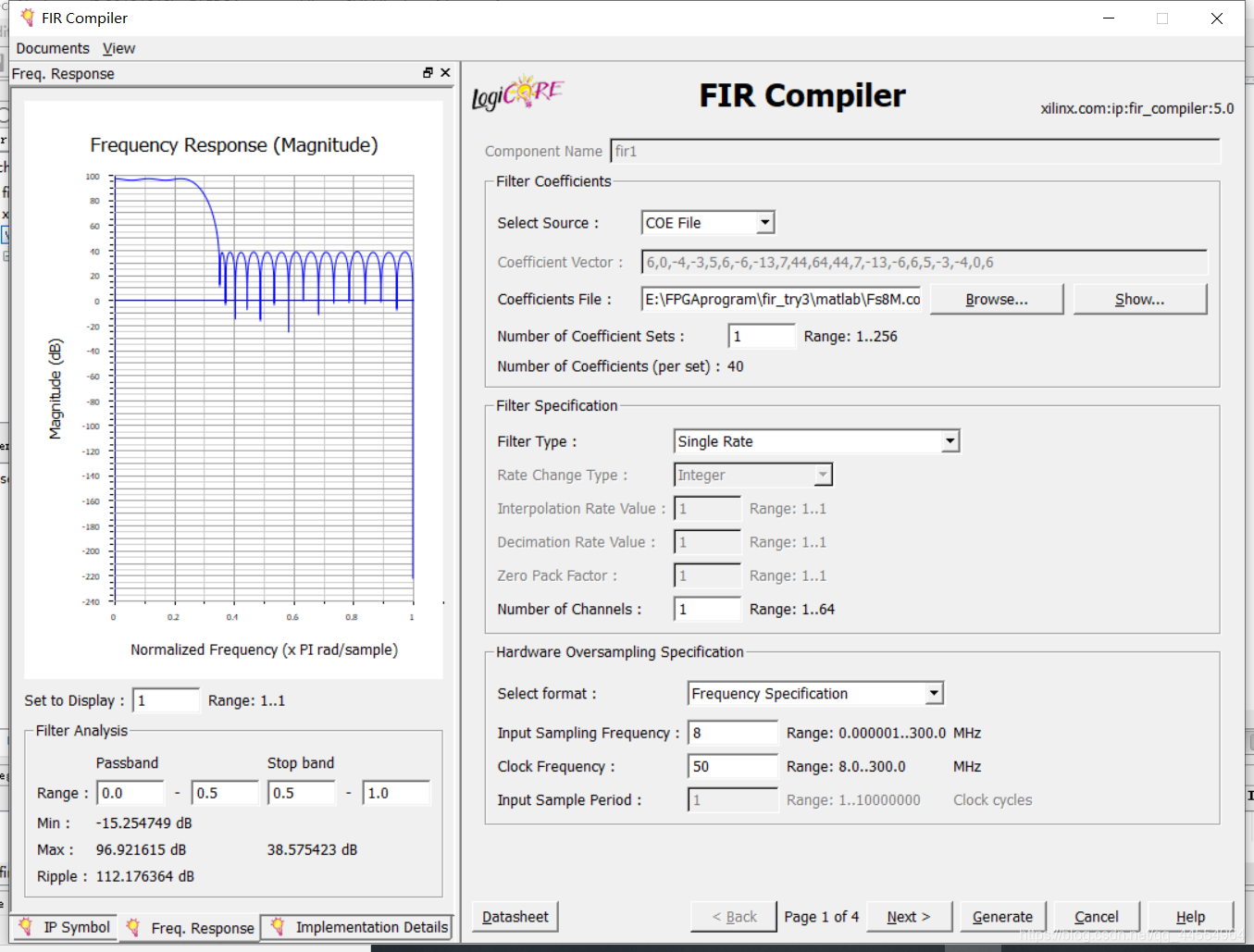The height and width of the screenshot is (952, 1254).
Task: Click the Freq. Response tab lightbulb icon
Action: [133, 927]
